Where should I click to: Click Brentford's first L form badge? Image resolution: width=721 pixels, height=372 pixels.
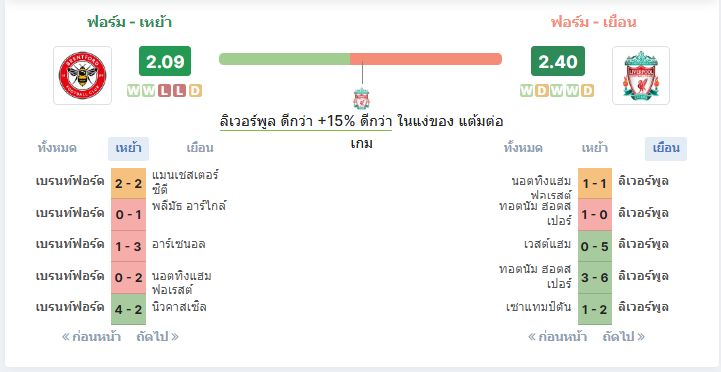pyautogui.click(x=164, y=91)
